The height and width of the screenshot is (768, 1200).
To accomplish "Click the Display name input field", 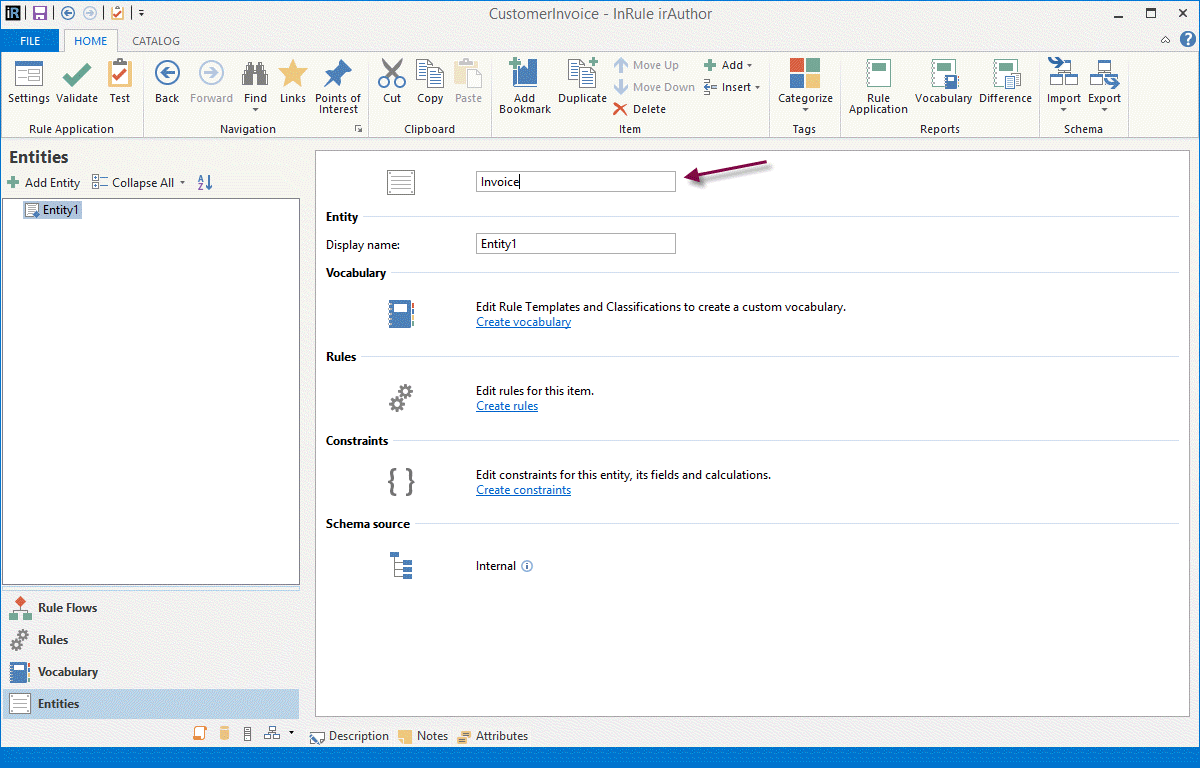I will coord(575,244).
